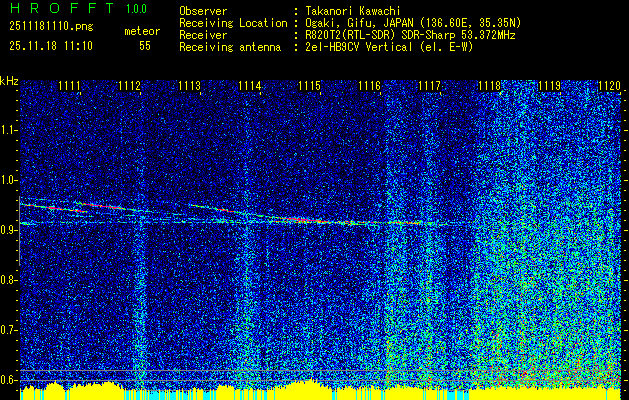Click the 0.8 frequency axis label
The image size is (629, 400).
[8, 280]
